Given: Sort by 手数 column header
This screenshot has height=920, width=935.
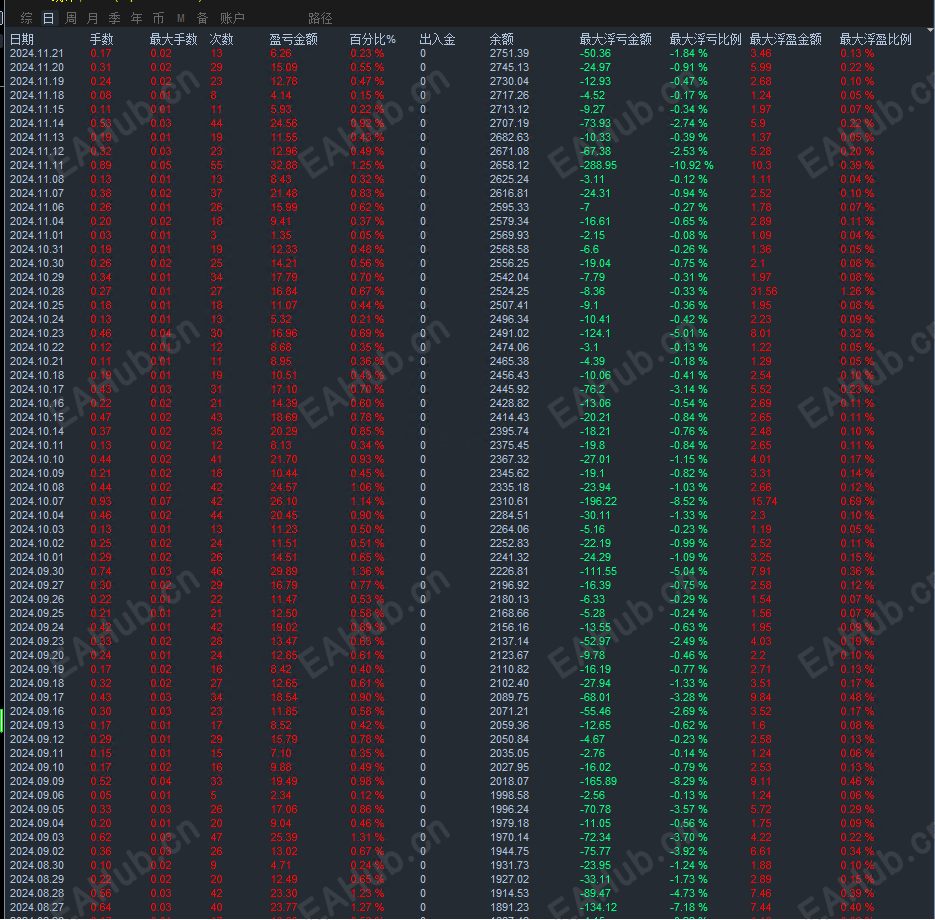Looking at the screenshot, I should (x=101, y=40).
